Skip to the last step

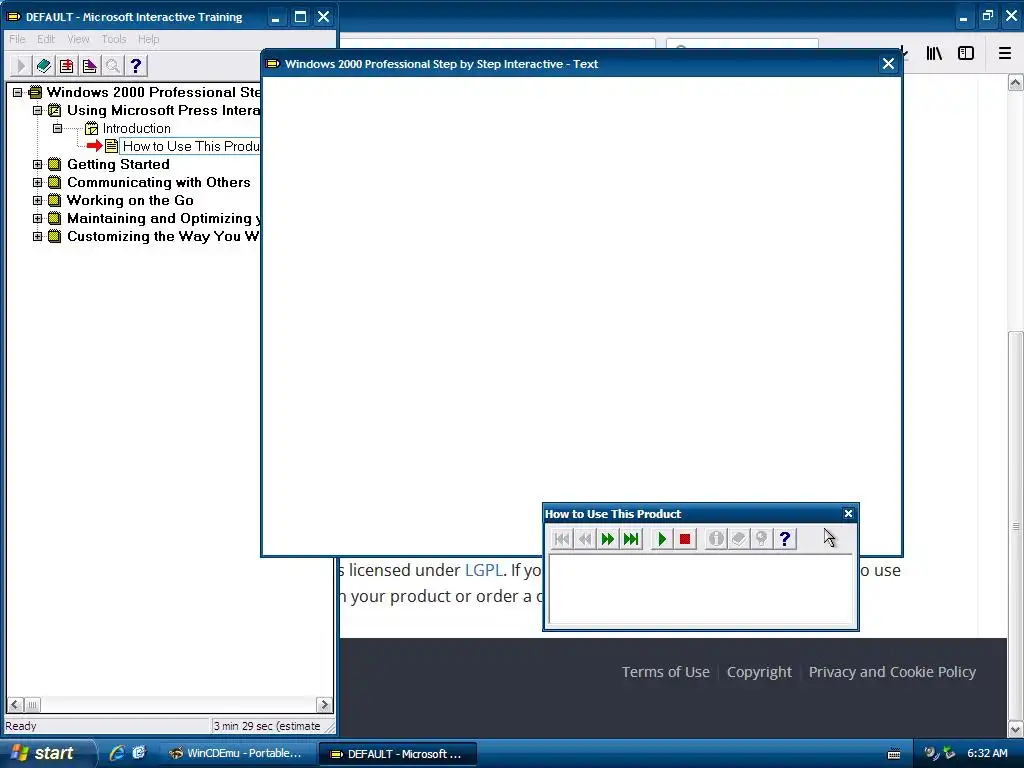631,539
